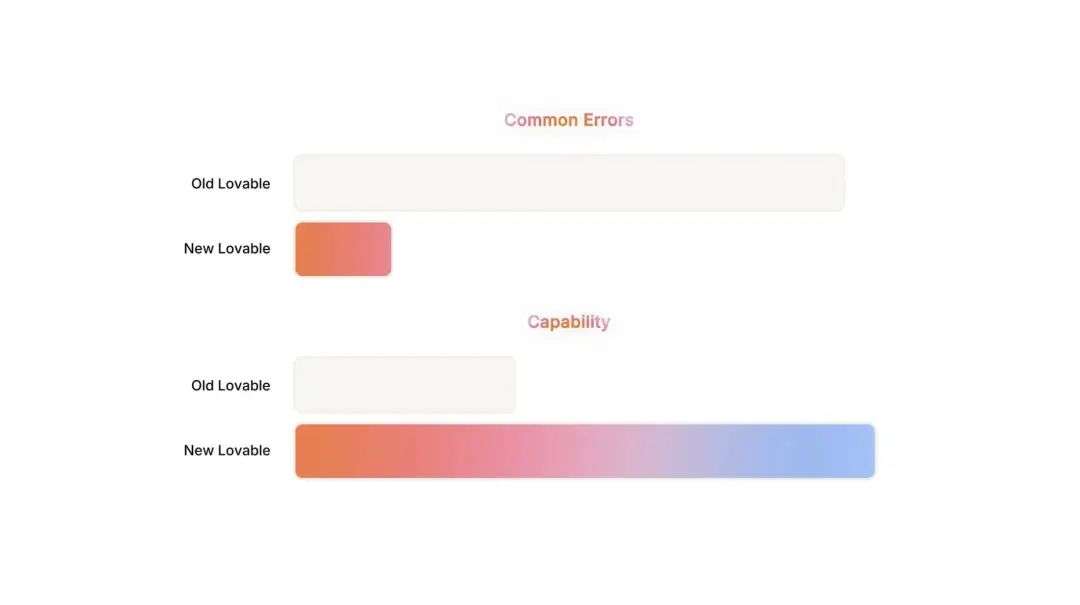Click the Common Errors heading
The width and height of the screenshot is (1080, 605).
click(568, 120)
